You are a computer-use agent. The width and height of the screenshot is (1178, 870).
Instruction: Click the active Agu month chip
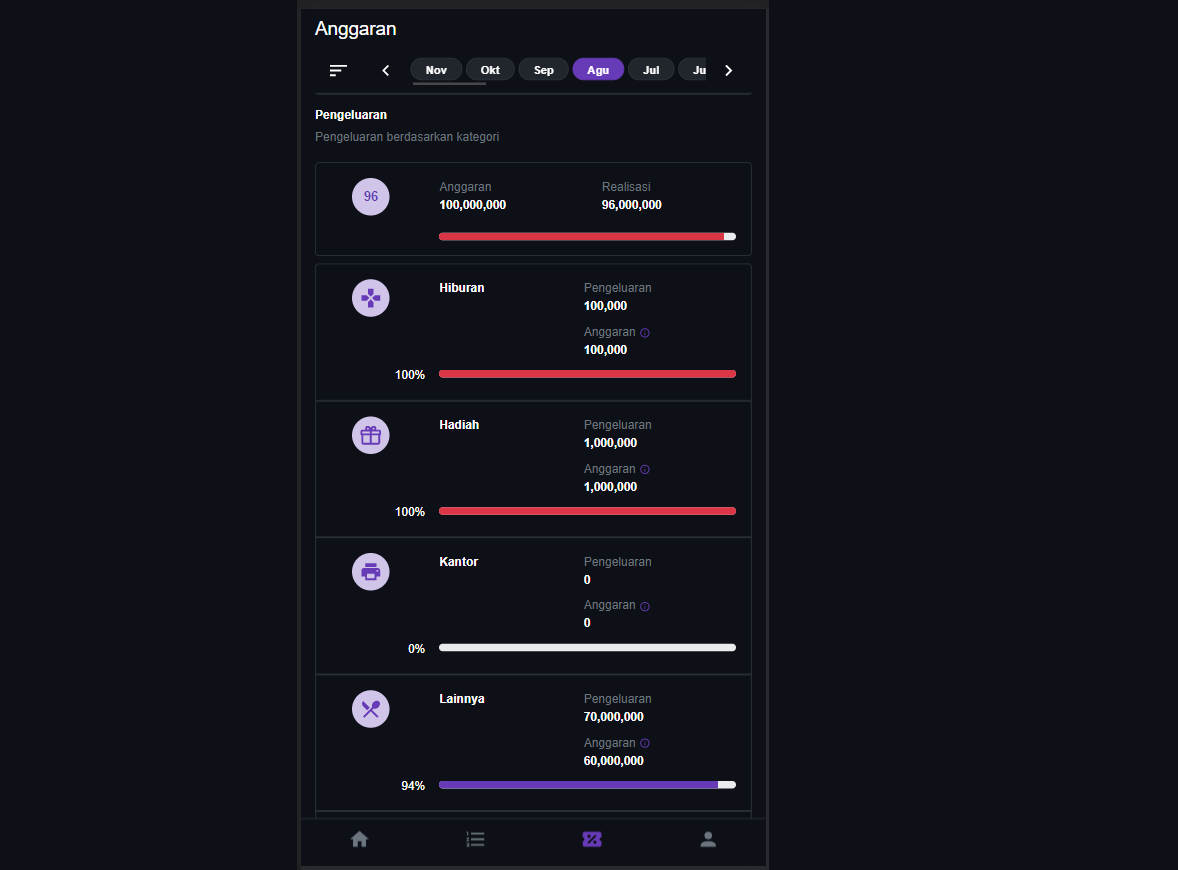pyautogui.click(x=598, y=70)
